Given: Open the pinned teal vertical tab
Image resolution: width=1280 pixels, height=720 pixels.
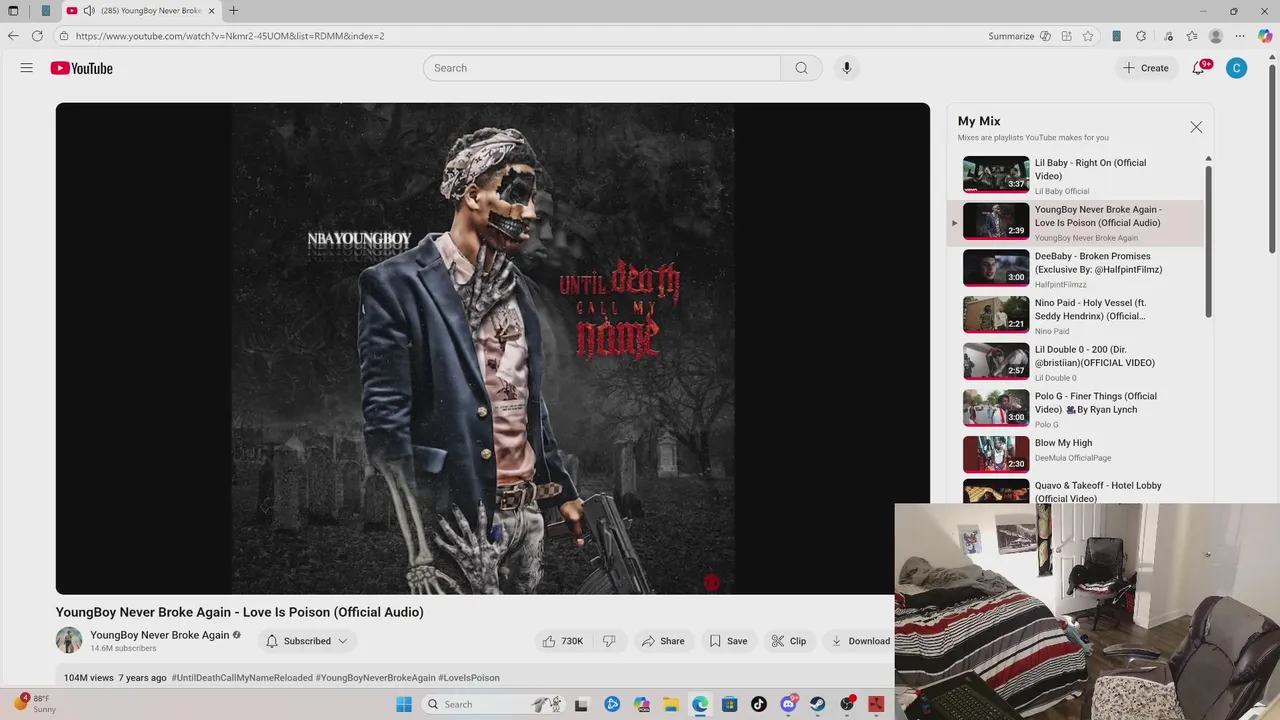Looking at the screenshot, I should (x=45, y=11).
